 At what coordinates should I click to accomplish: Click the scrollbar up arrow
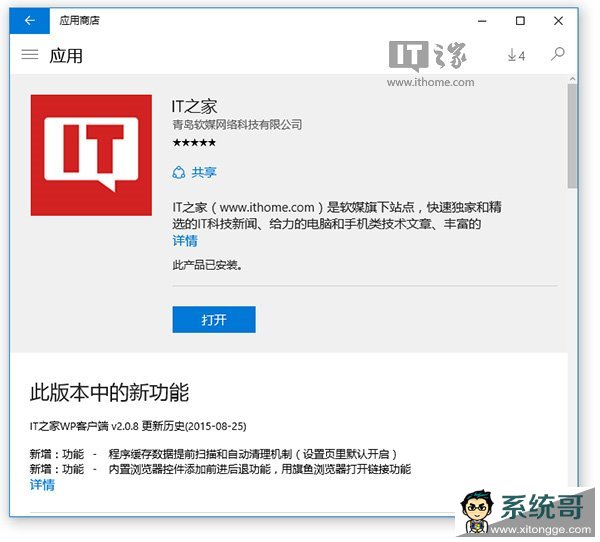(x=572, y=79)
